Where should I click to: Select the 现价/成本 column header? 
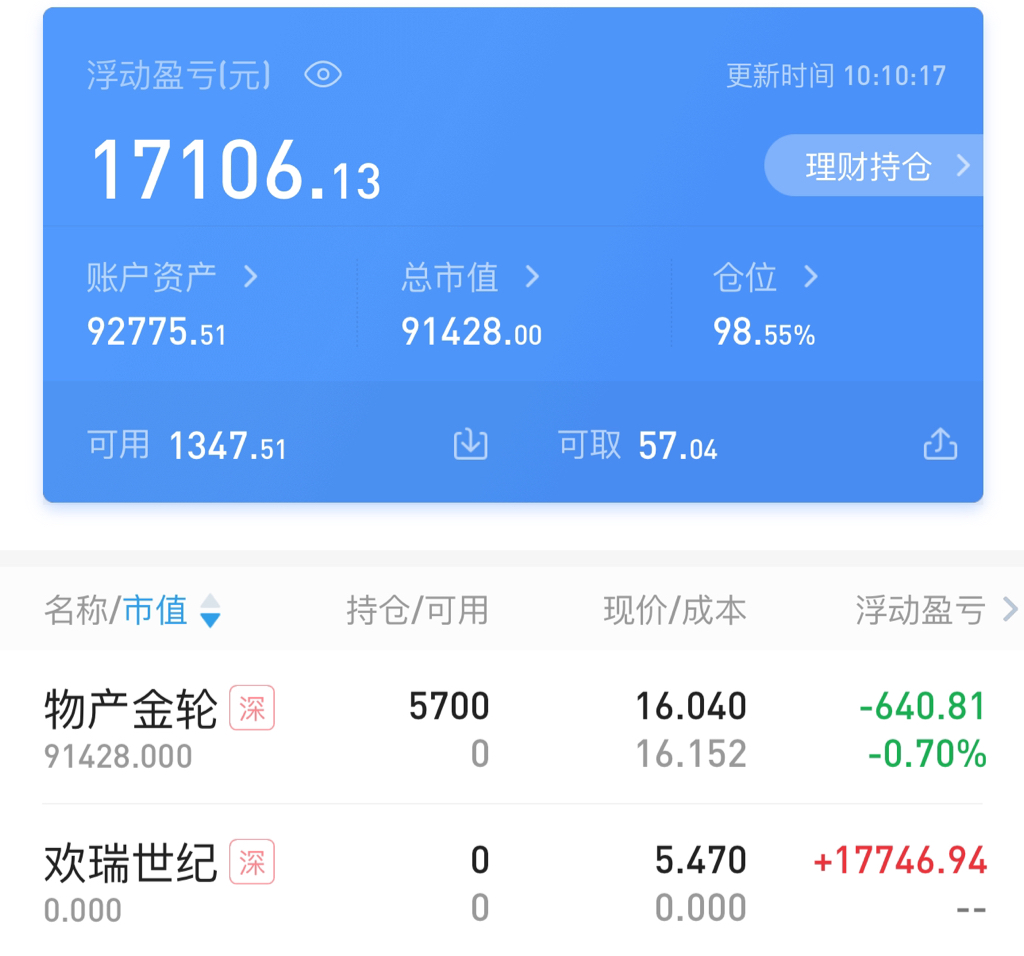pyautogui.click(x=675, y=611)
